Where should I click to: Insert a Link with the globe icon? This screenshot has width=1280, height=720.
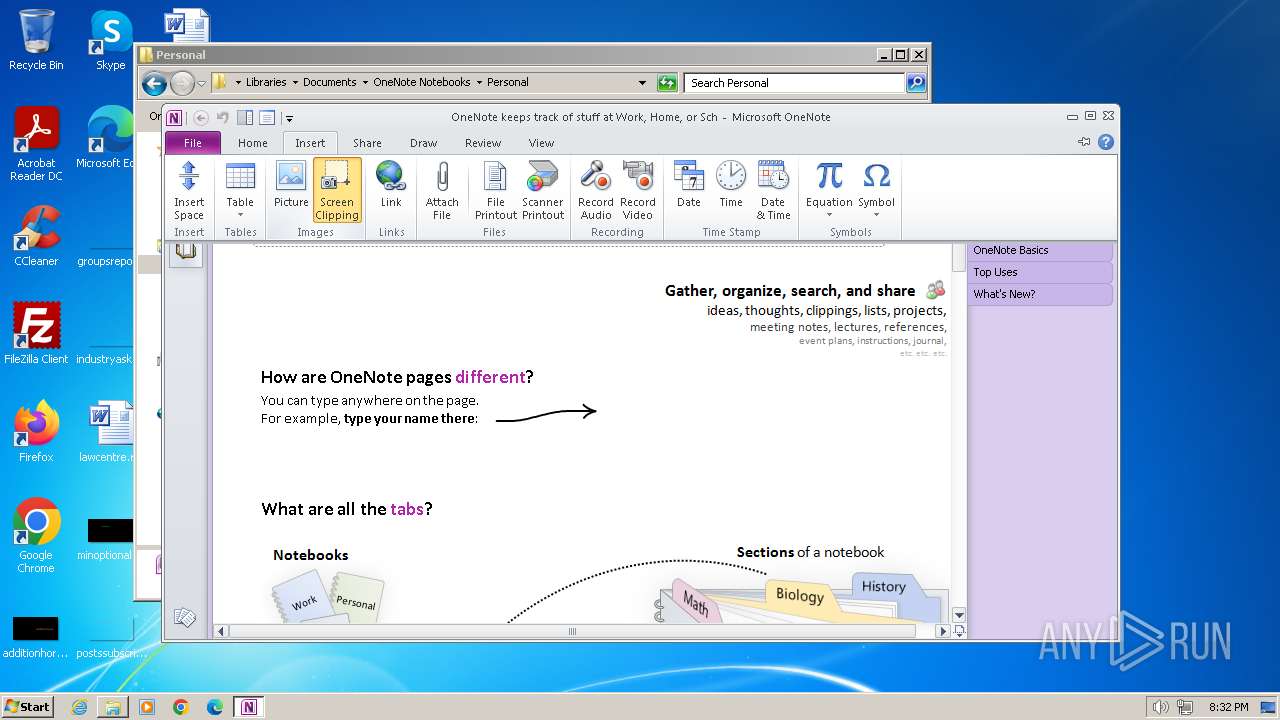coord(391,185)
